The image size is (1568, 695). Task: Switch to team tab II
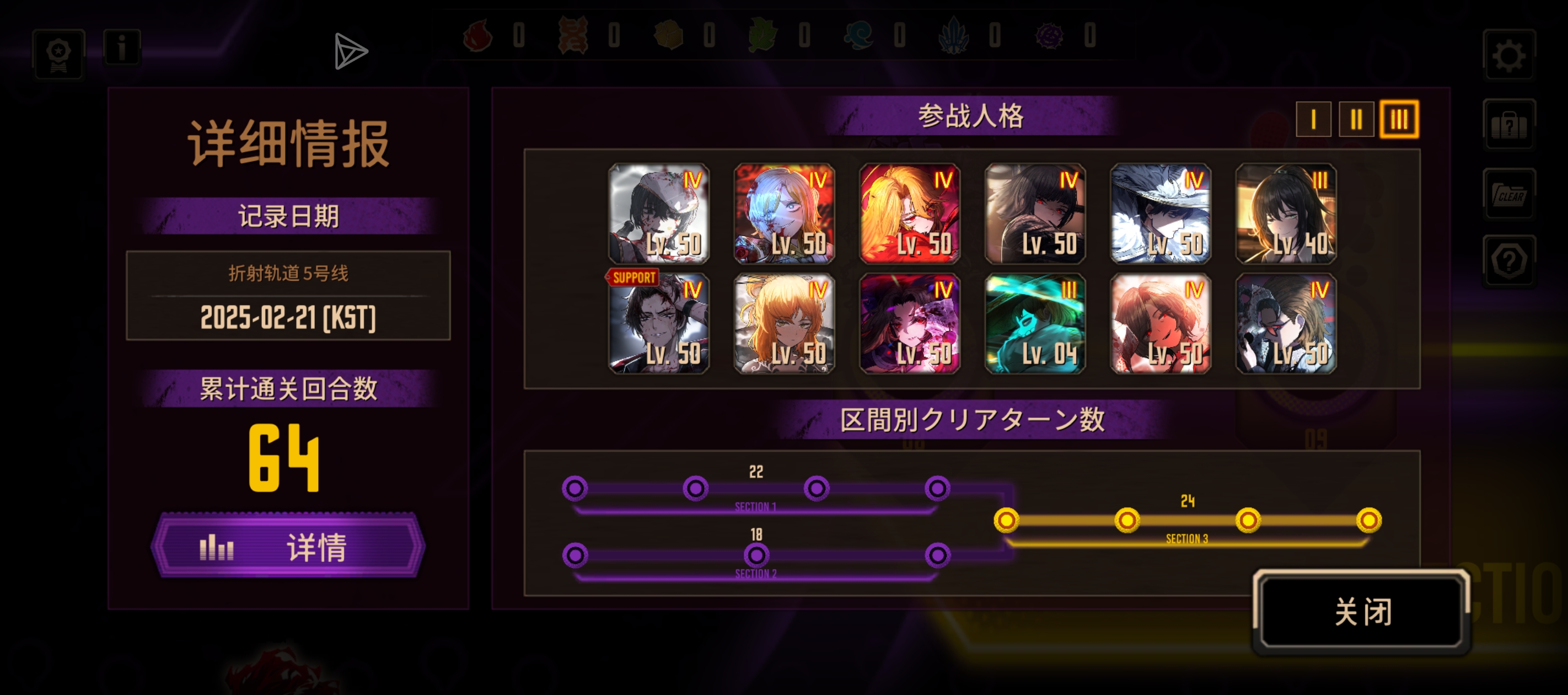click(1356, 119)
